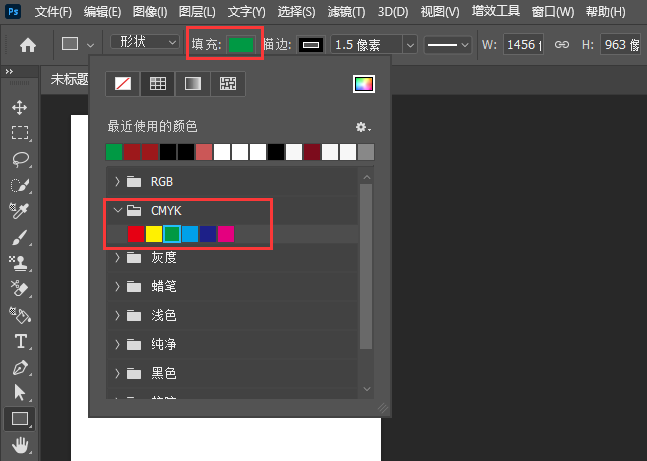
Task: Open the 3D(D) menu
Action: (393, 12)
